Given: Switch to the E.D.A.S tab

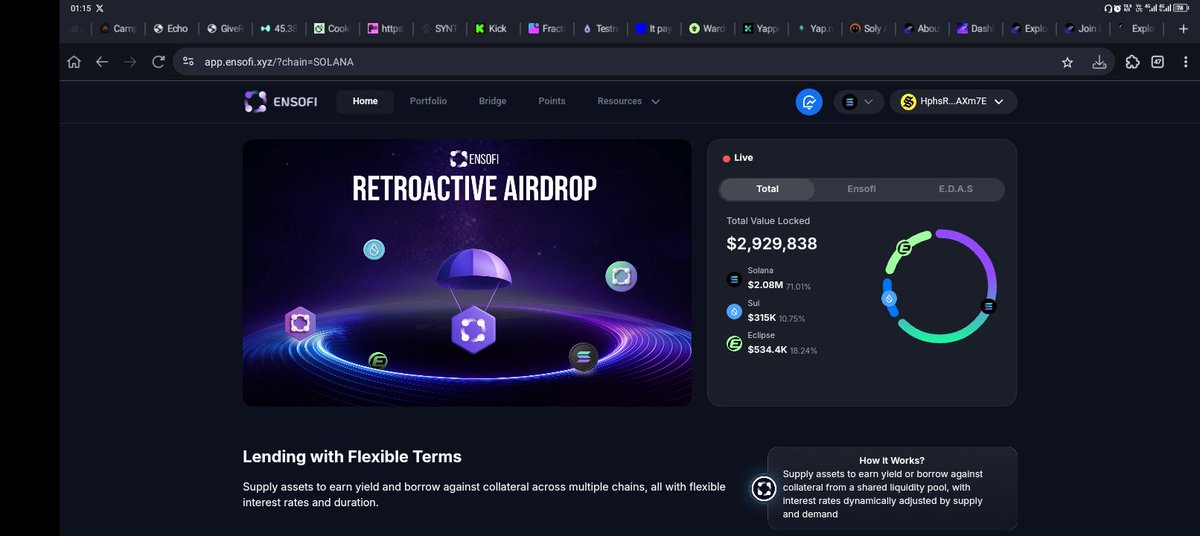Looking at the screenshot, I should click(x=955, y=189).
